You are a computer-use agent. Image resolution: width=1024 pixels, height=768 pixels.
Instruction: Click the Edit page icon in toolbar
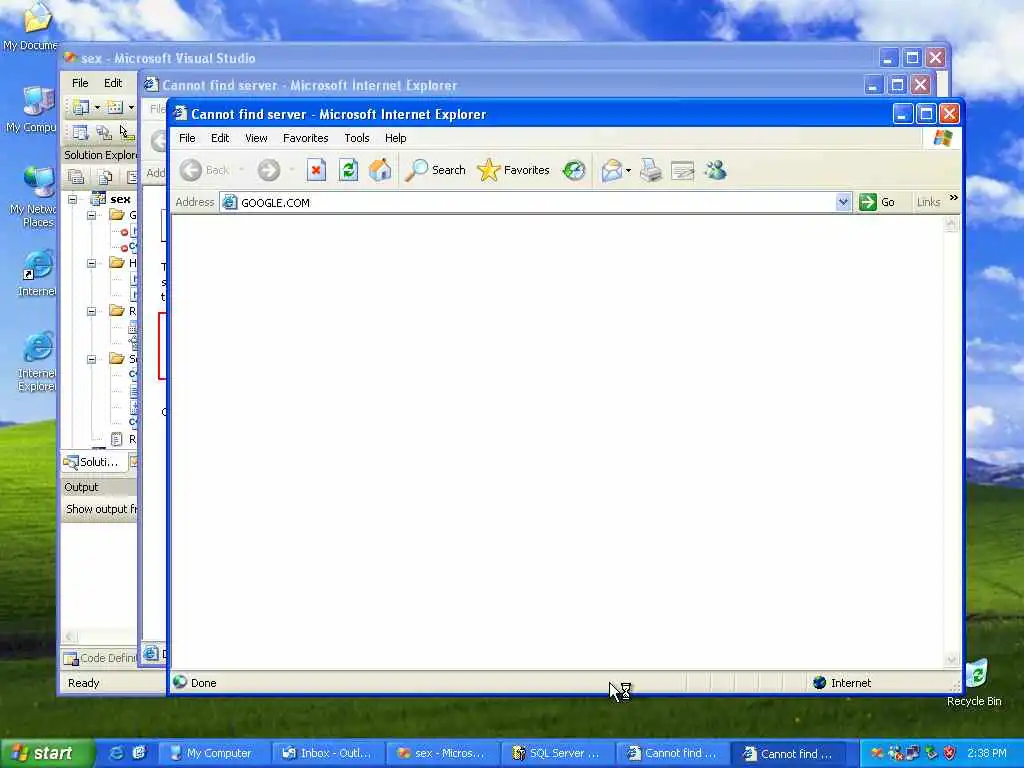[682, 170]
